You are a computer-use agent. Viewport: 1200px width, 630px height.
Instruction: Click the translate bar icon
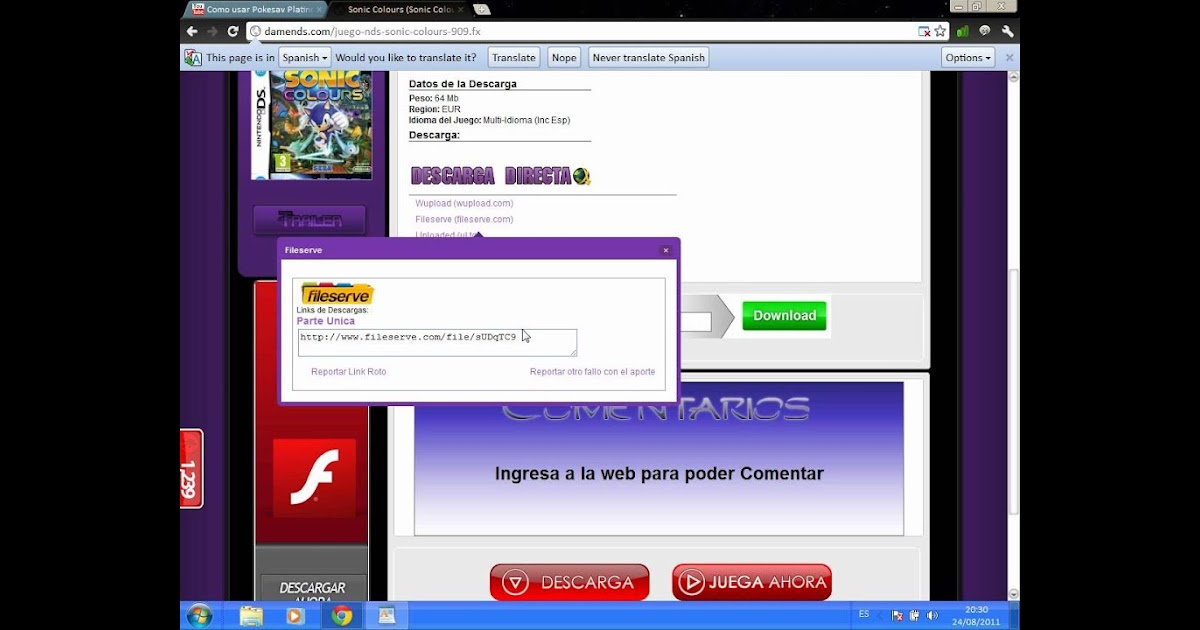point(193,58)
